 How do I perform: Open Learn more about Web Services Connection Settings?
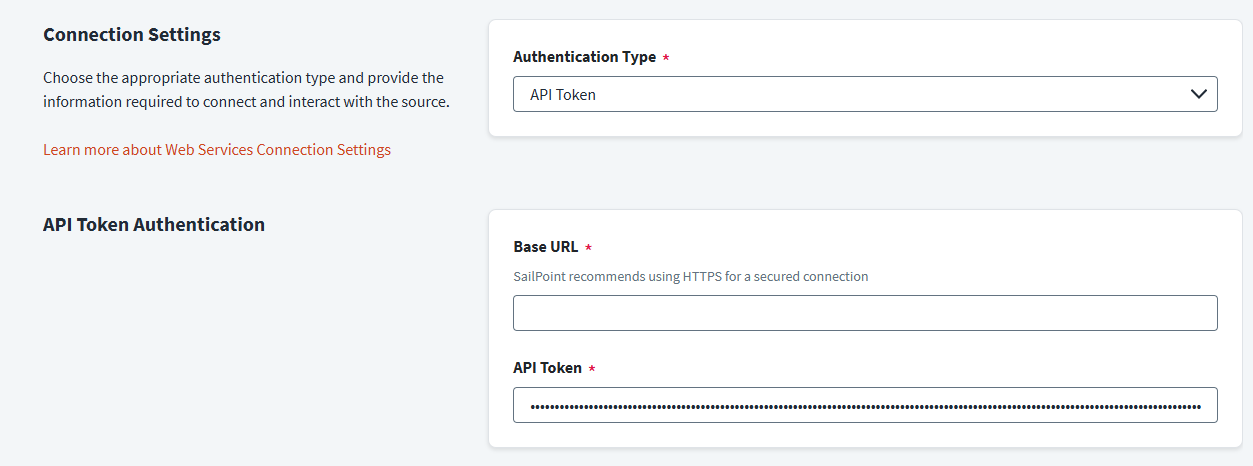coord(217,150)
